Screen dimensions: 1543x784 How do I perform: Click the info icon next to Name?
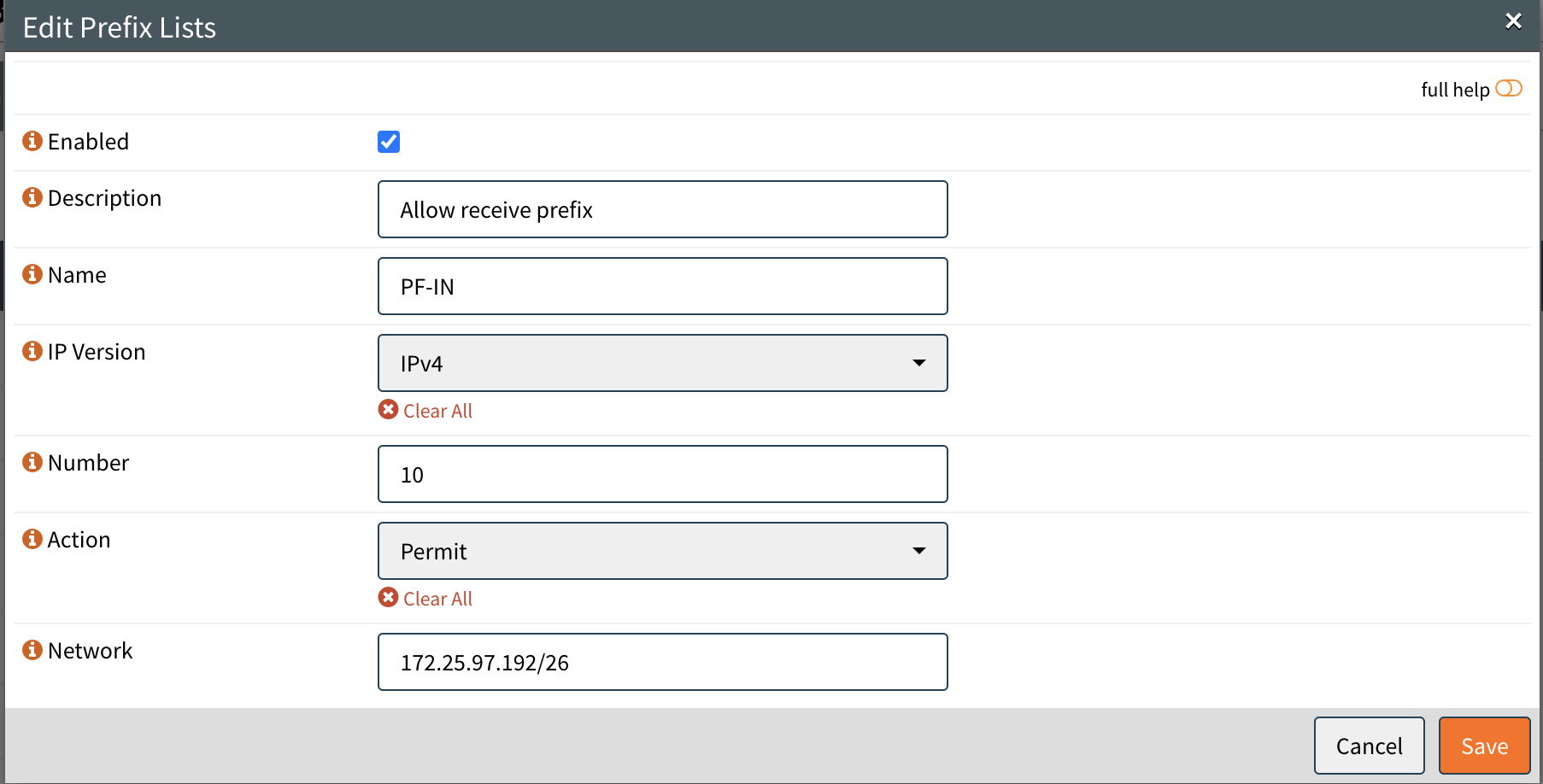pyautogui.click(x=32, y=274)
